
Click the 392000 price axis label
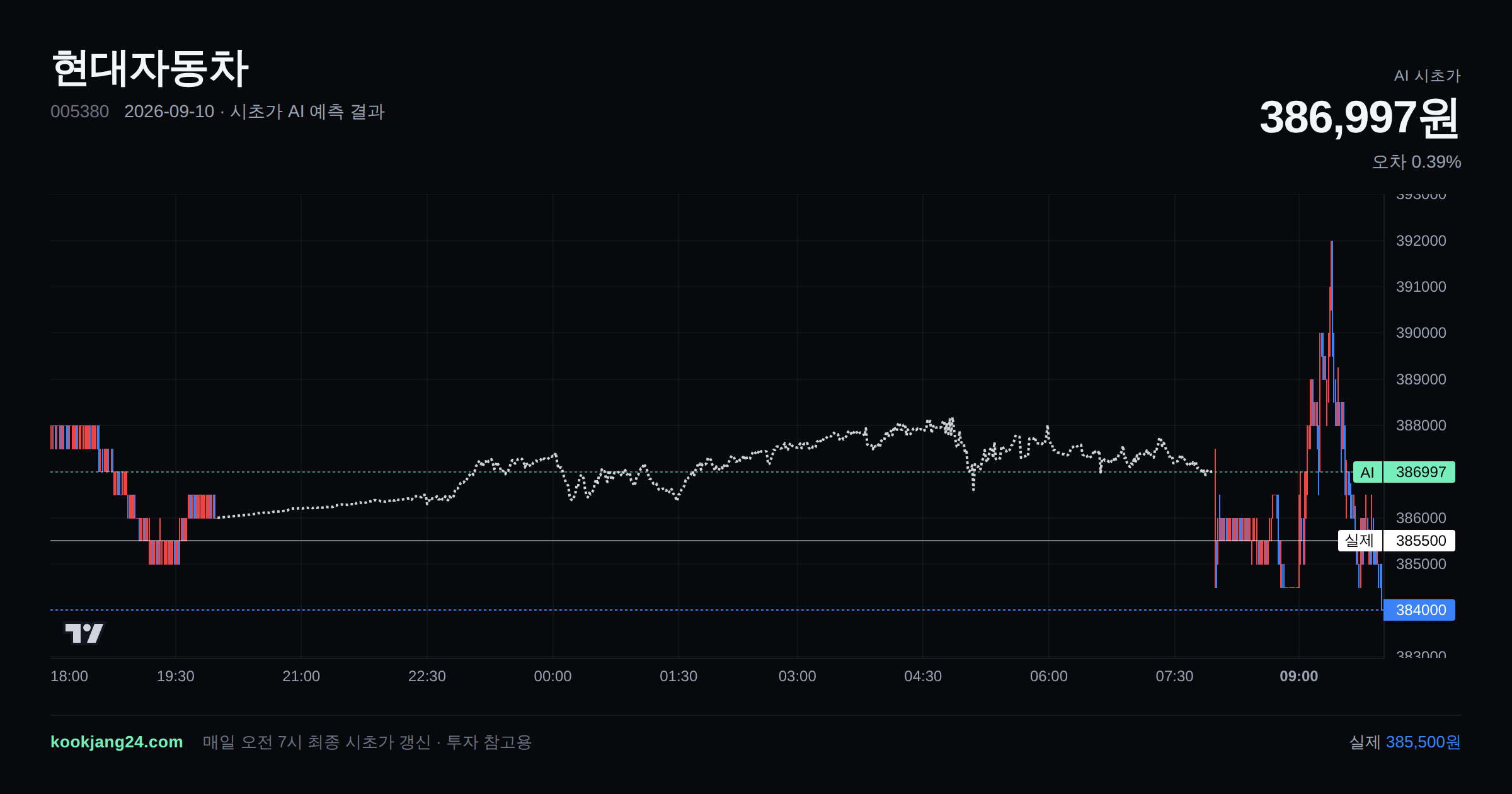[x=1421, y=241]
